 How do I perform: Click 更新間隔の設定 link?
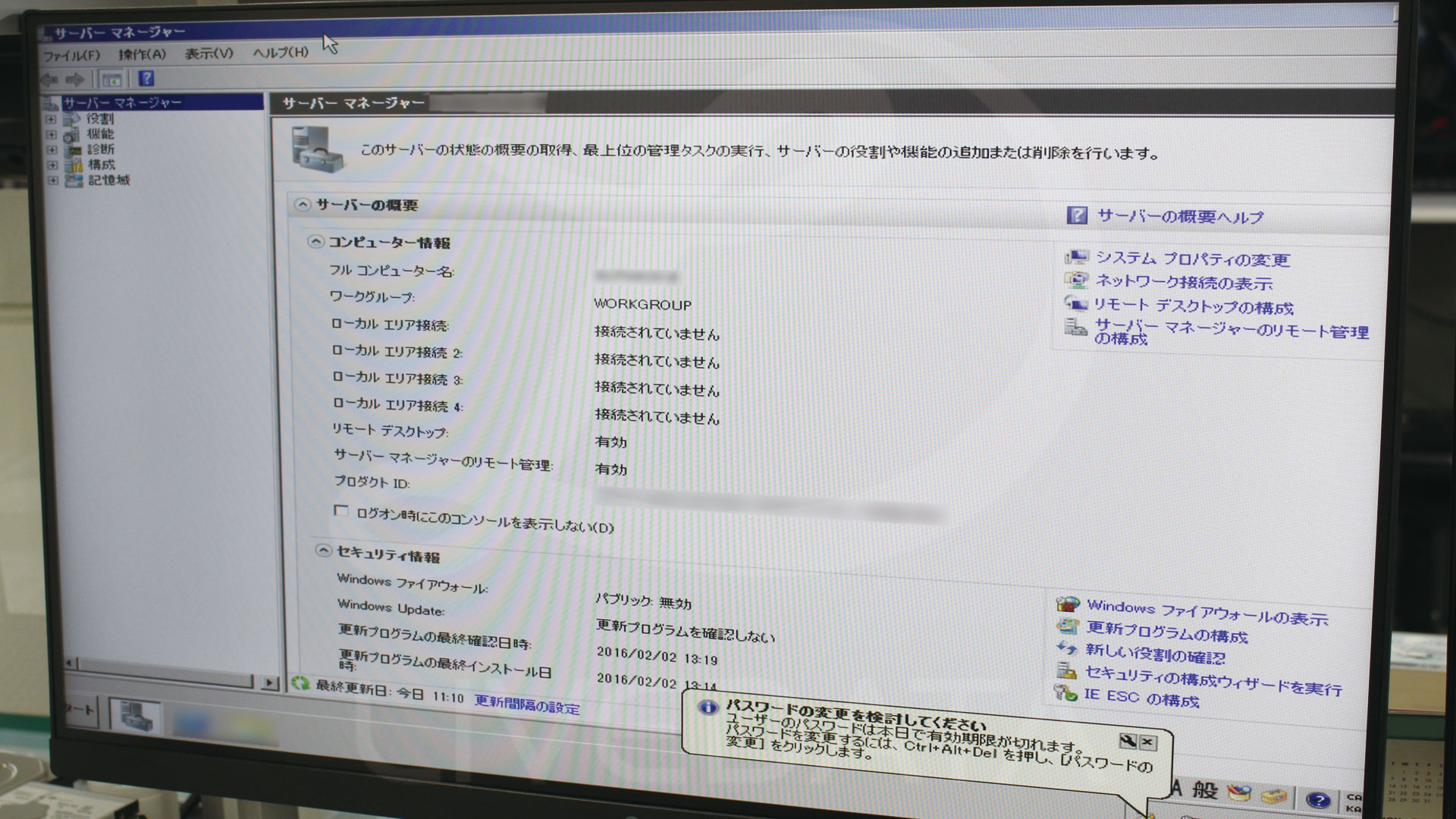tap(526, 704)
